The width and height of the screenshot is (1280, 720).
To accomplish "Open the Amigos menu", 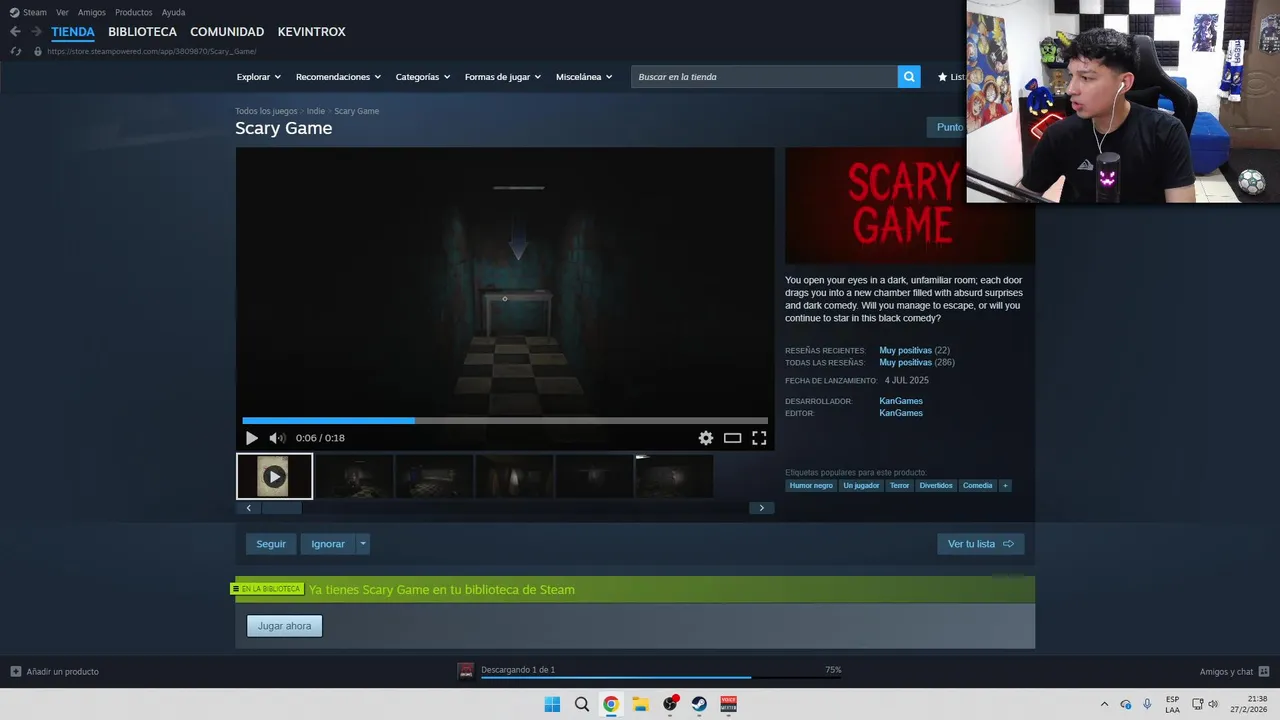I will coord(92,12).
